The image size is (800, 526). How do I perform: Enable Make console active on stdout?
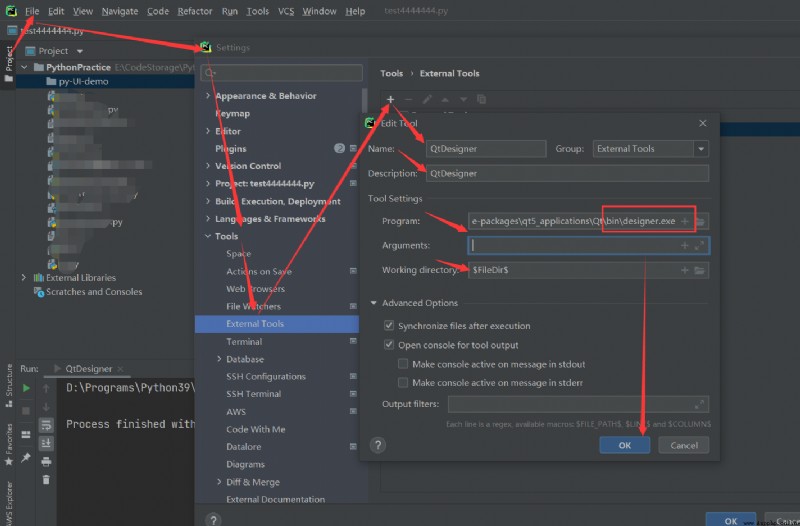coord(403,364)
